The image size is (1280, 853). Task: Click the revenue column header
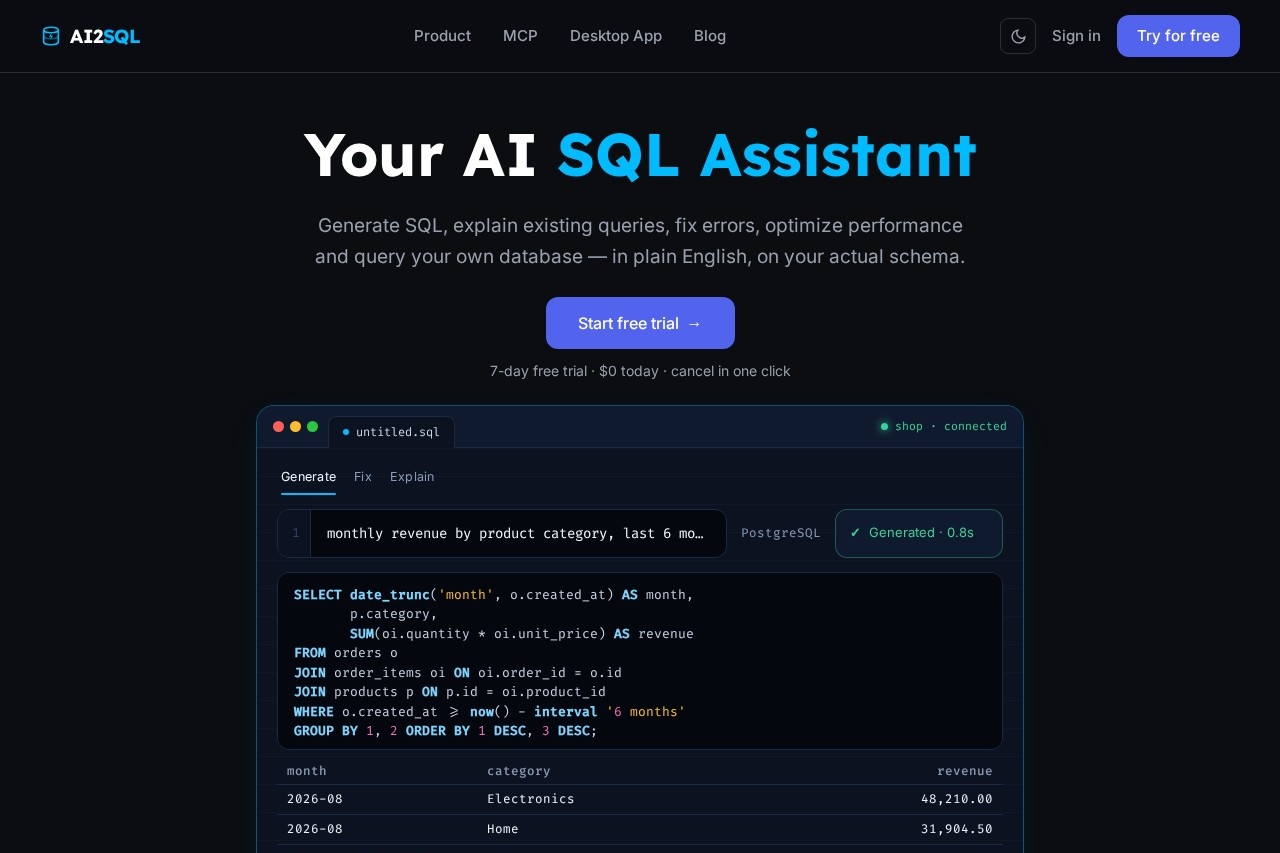[x=965, y=771]
